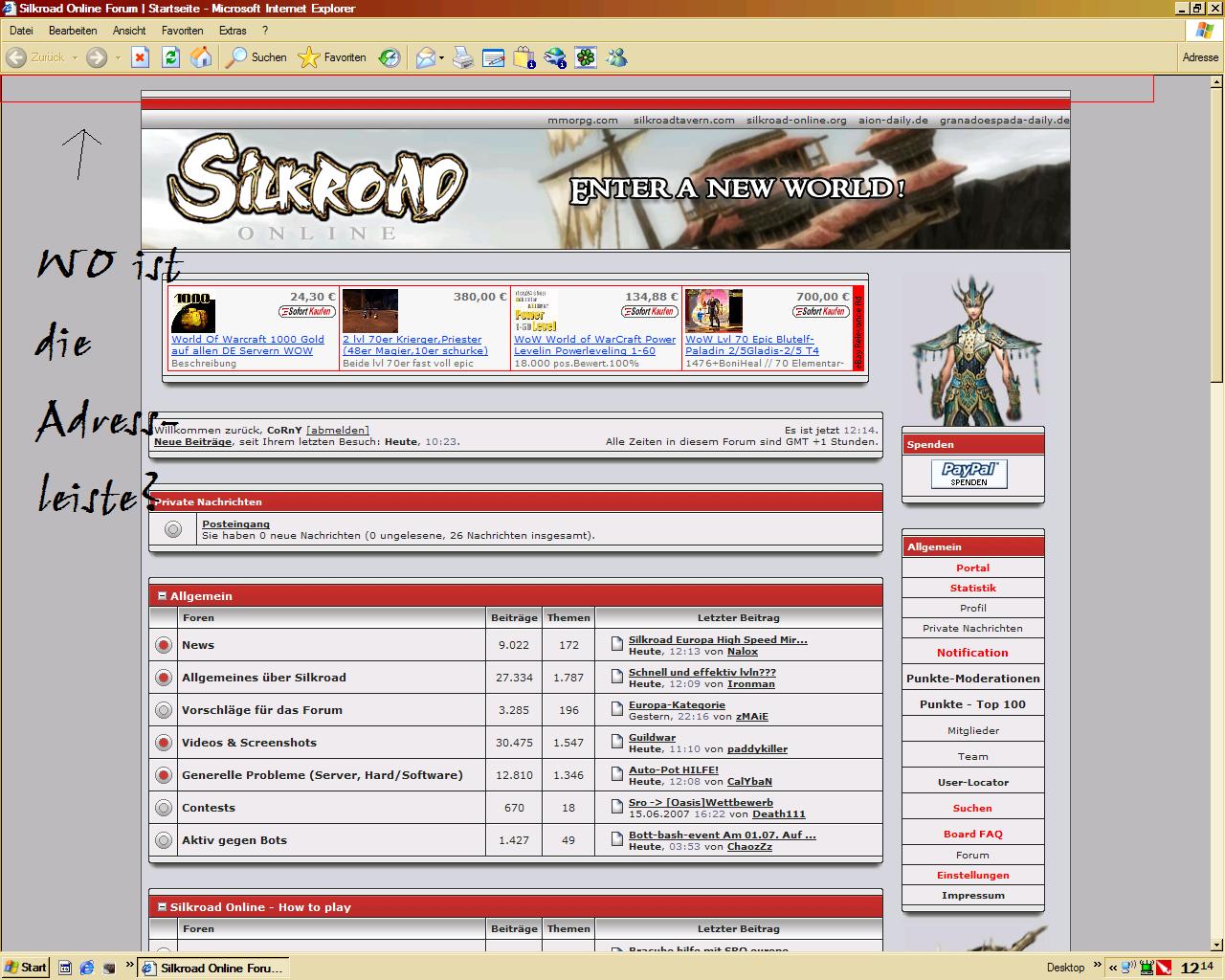Image resolution: width=1225 pixels, height=980 pixels.
Task: Launch the Messenger toolbar icon
Action: pos(616,57)
